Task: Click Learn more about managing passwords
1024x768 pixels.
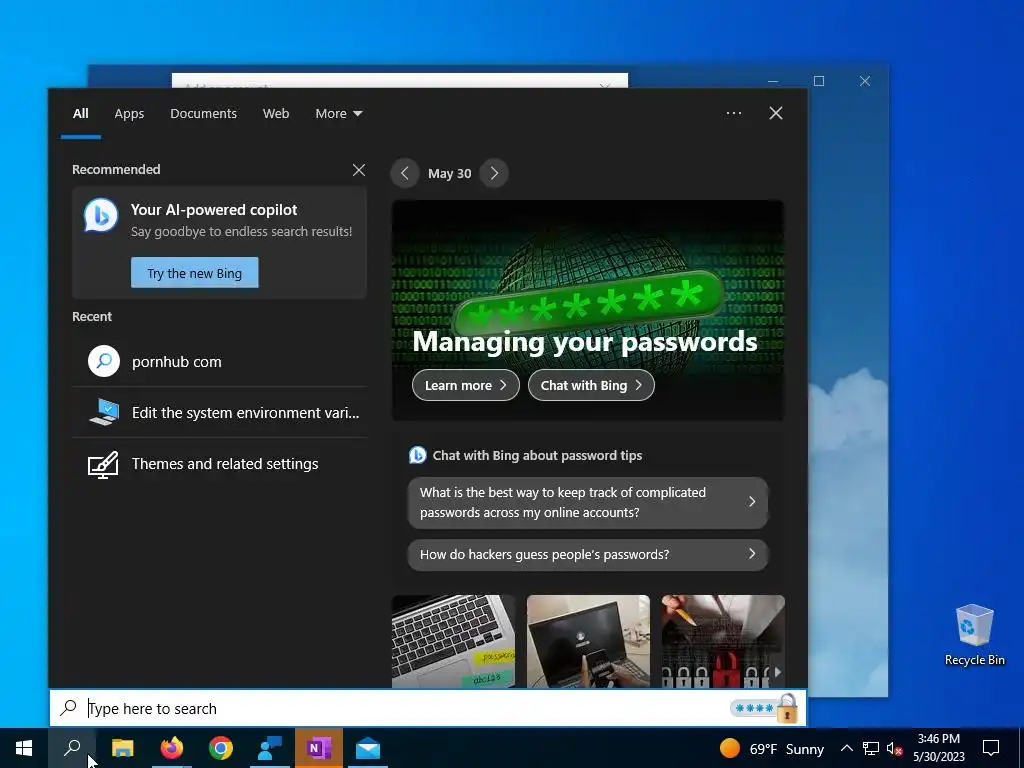Action: [x=466, y=385]
